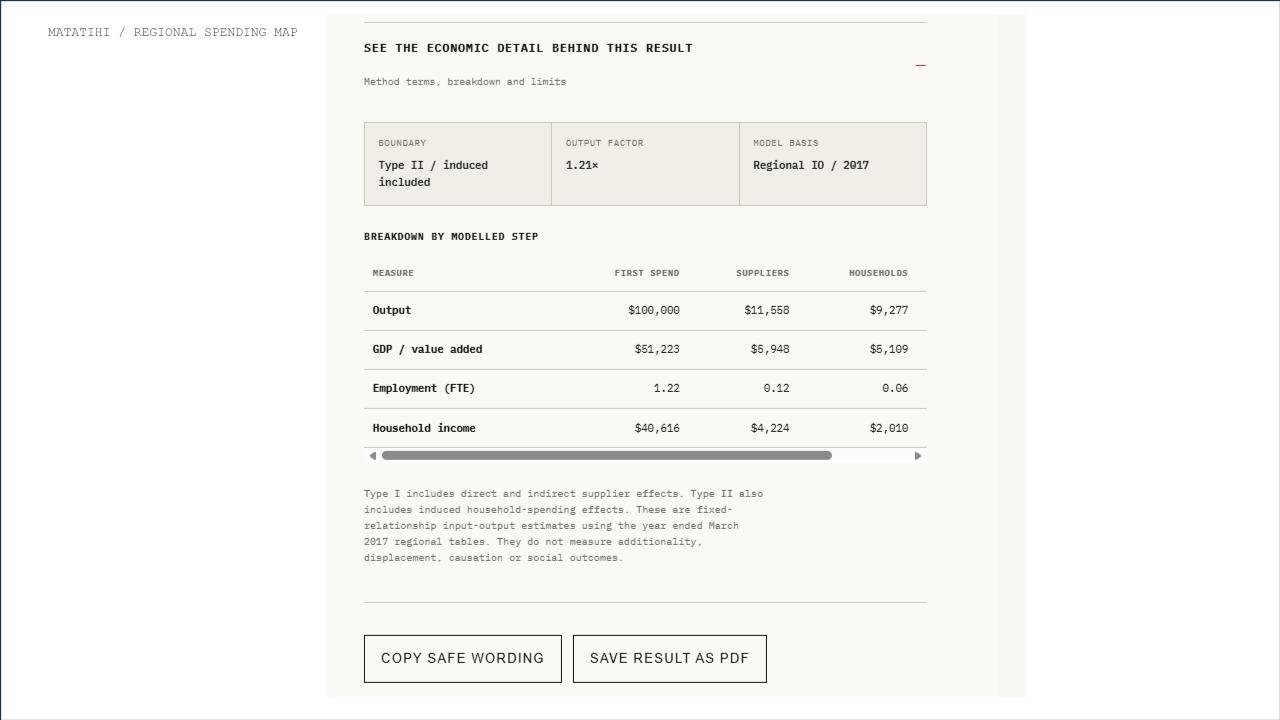This screenshot has width=1280, height=720.
Task: Click the Households column header
Action: coord(878,273)
